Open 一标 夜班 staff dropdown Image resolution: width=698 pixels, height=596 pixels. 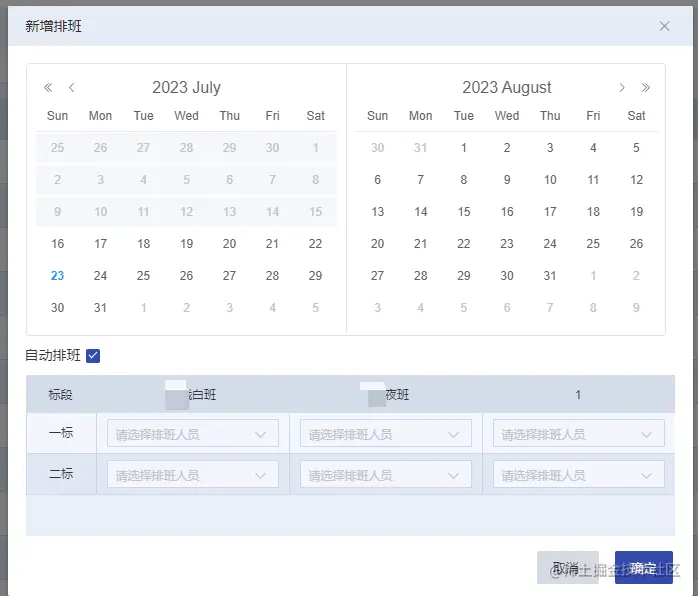(386, 433)
